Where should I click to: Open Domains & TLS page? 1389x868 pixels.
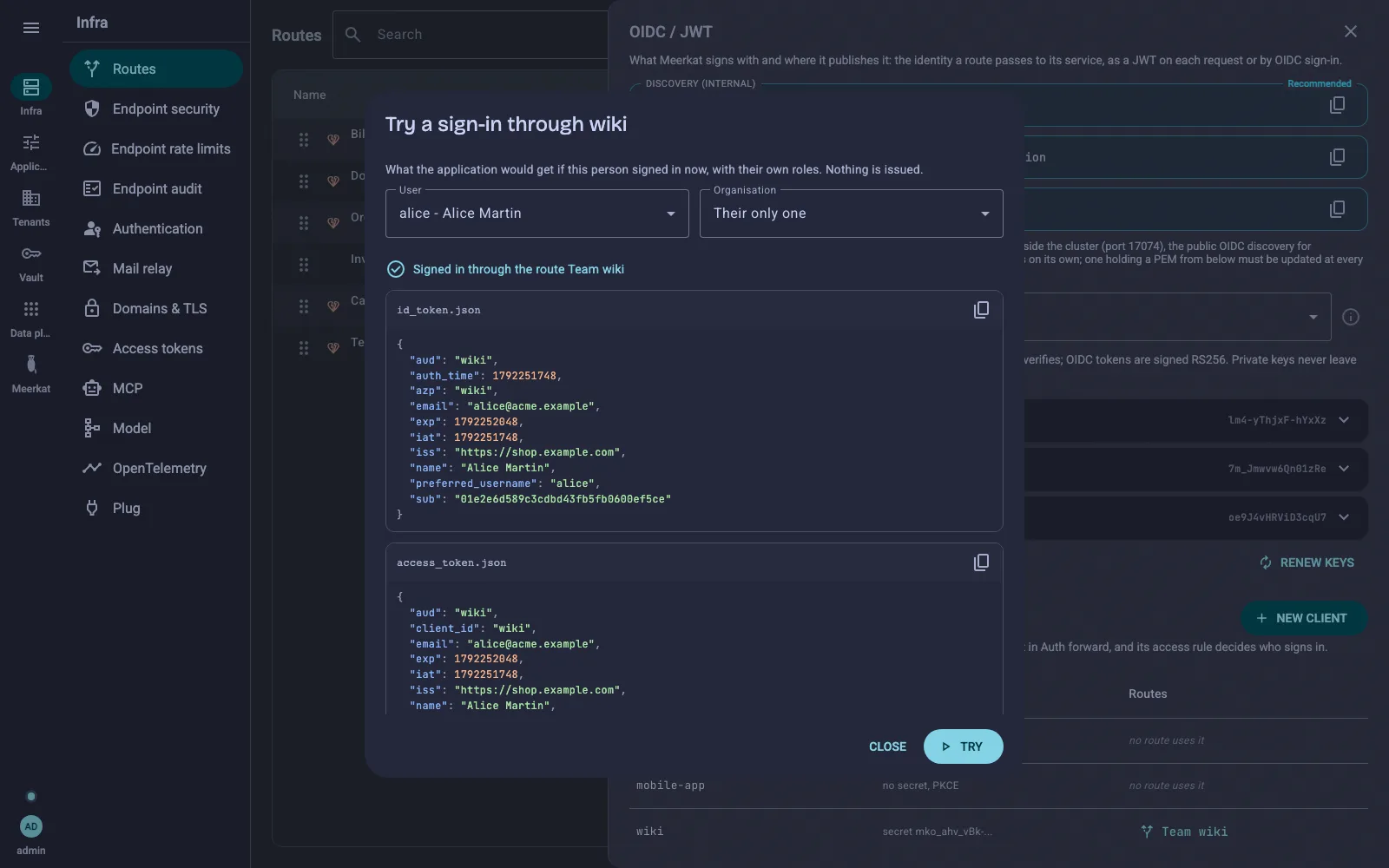click(156, 308)
